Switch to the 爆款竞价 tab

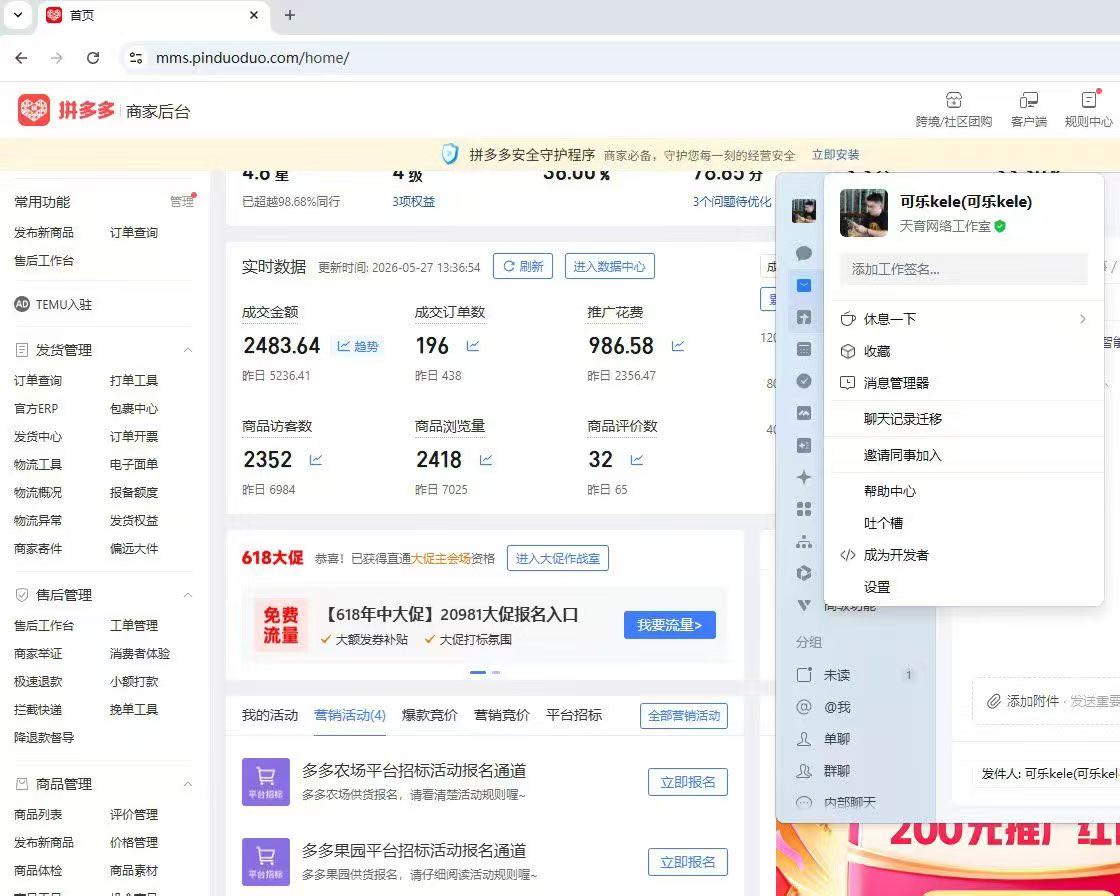(x=429, y=715)
